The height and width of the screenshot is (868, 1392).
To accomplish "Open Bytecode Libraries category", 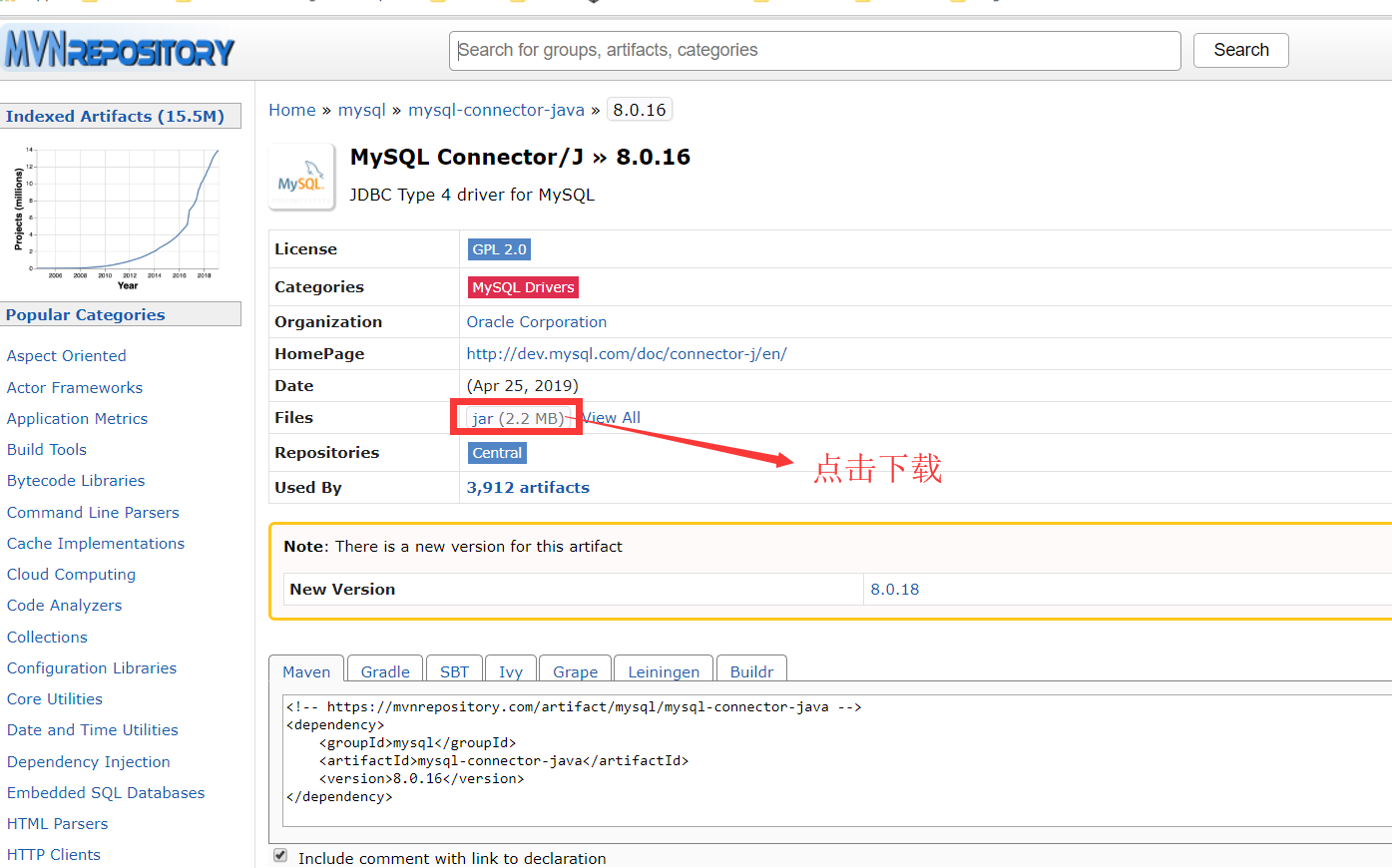I will (76, 481).
